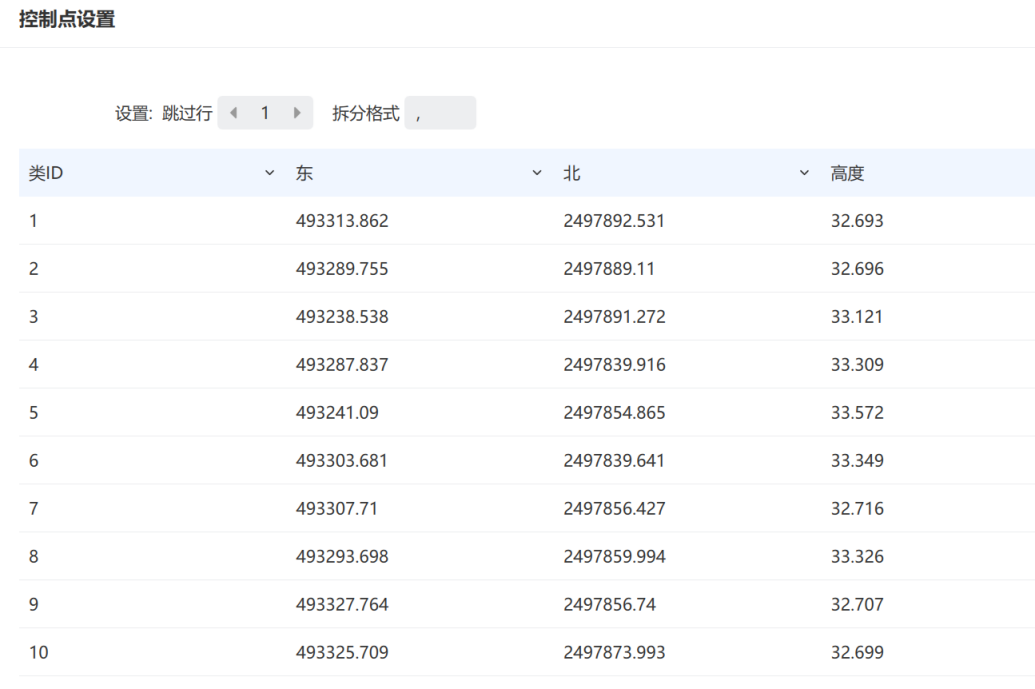Select east value 493287.837
Viewport: 1035px width, 689px height.
342,365
